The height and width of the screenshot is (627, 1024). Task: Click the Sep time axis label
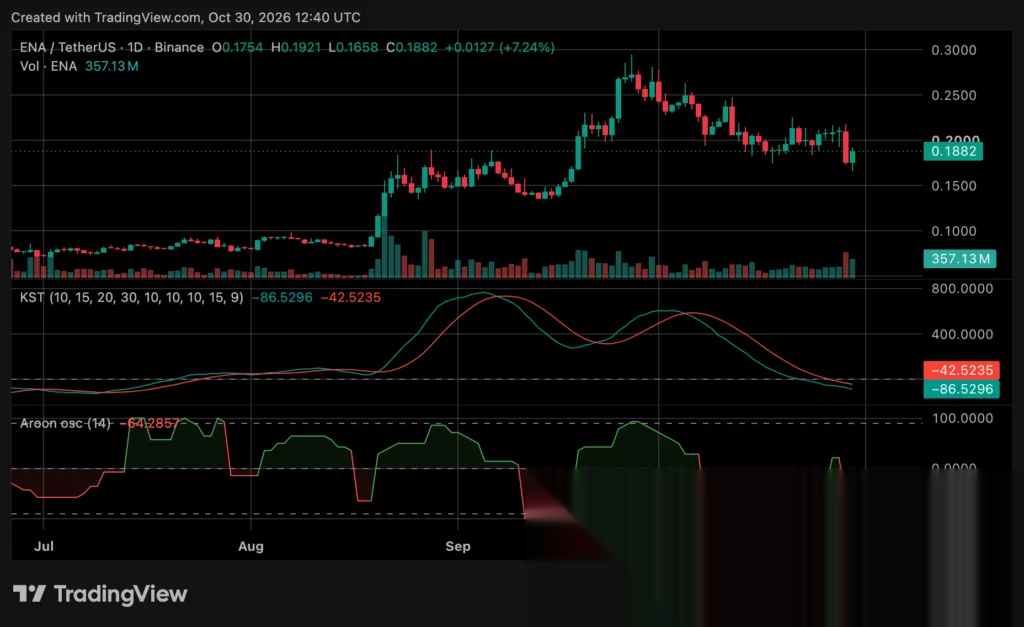pyautogui.click(x=458, y=546)
